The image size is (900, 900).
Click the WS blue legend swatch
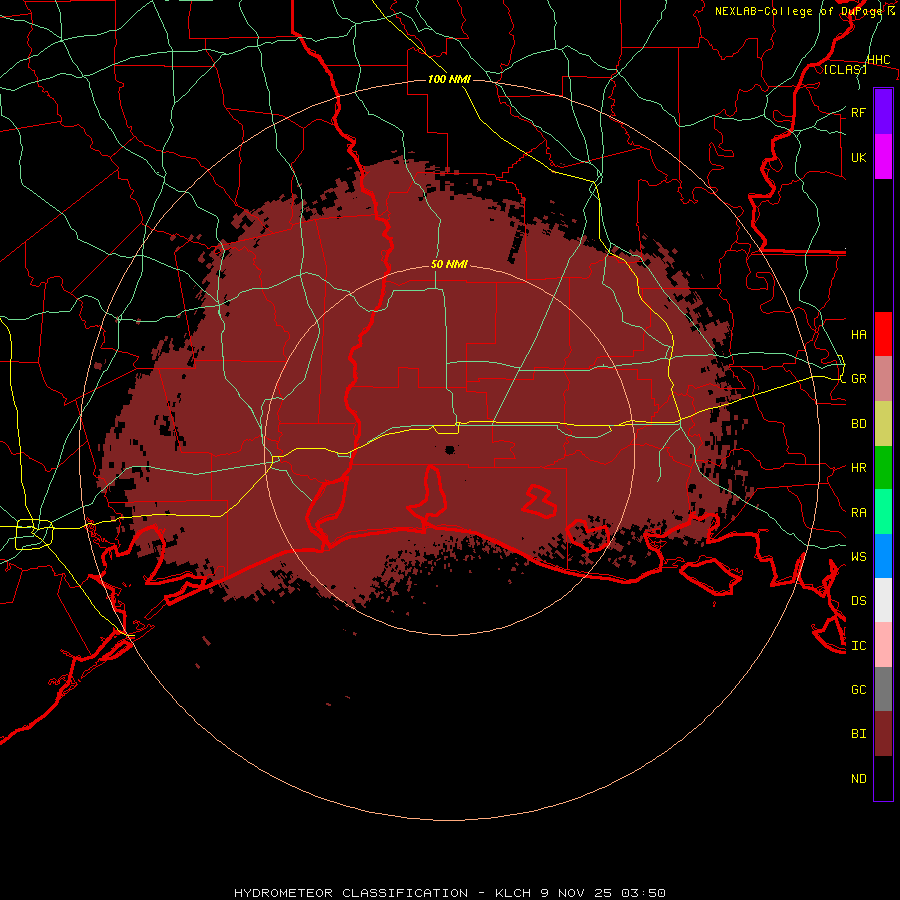pos(883,556)
